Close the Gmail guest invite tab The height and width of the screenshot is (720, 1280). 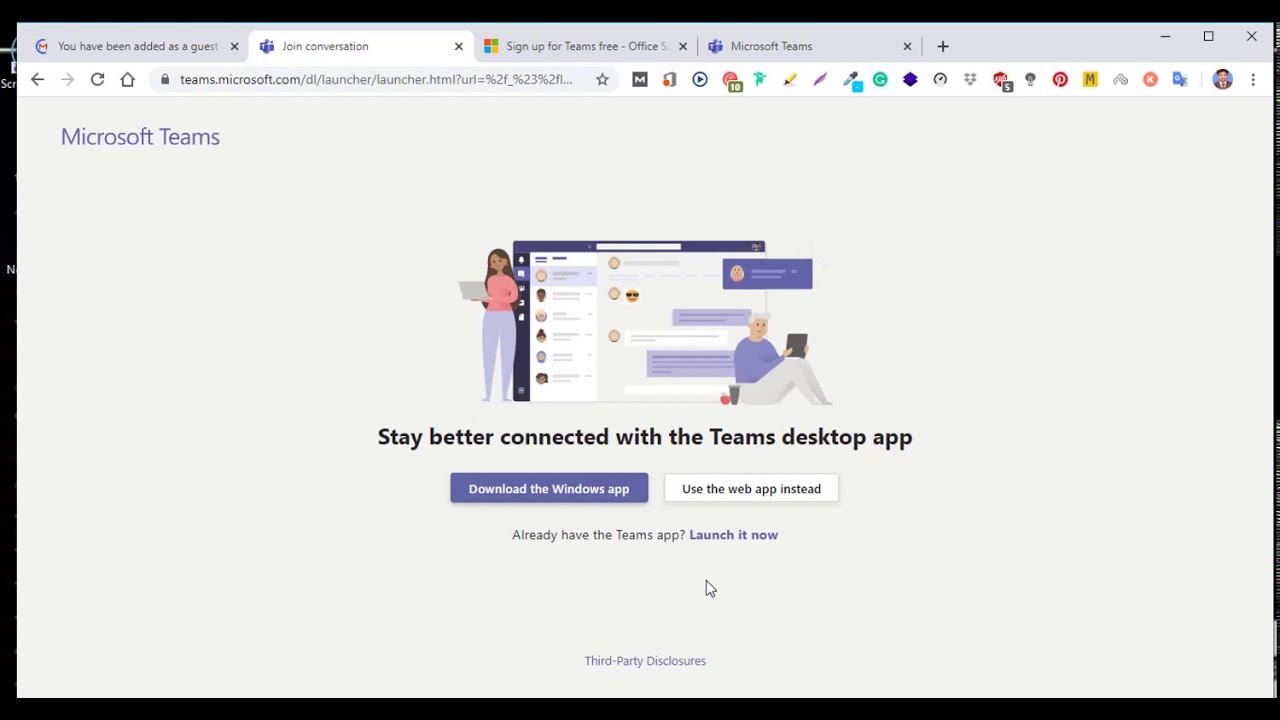pos(234,46)
